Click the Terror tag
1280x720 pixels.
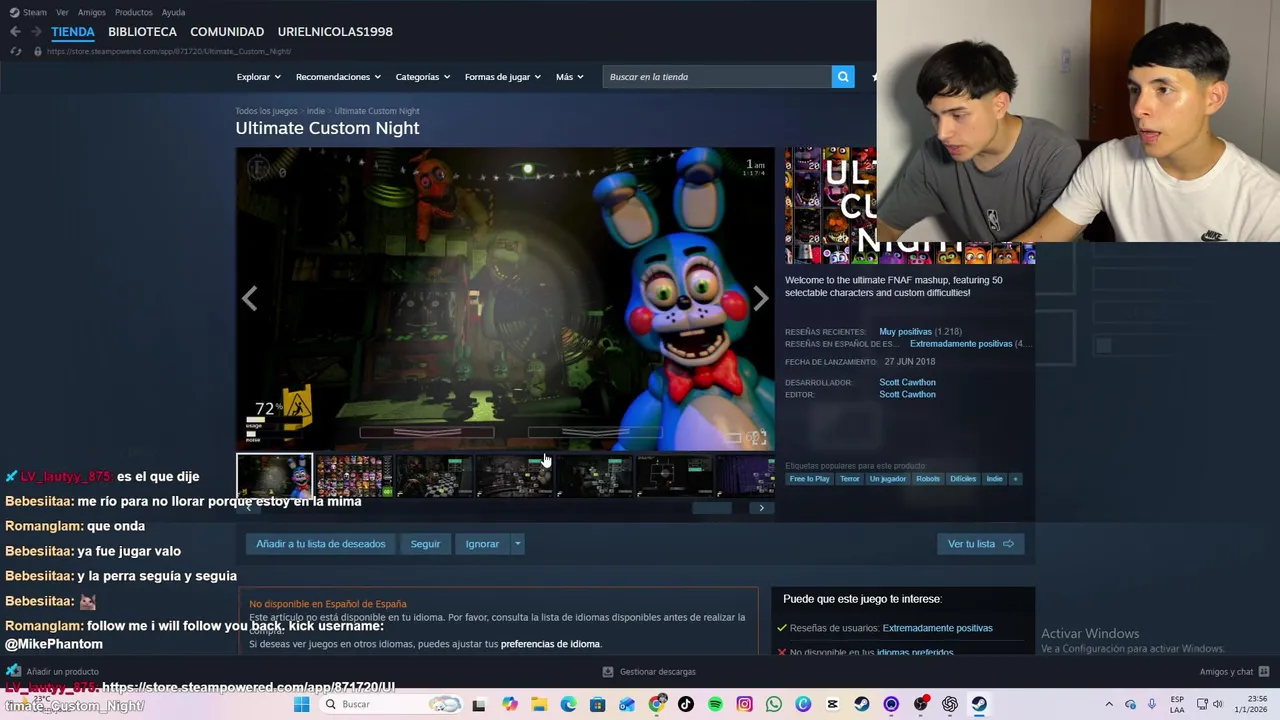pyautogui.click(x=849, y=479)
